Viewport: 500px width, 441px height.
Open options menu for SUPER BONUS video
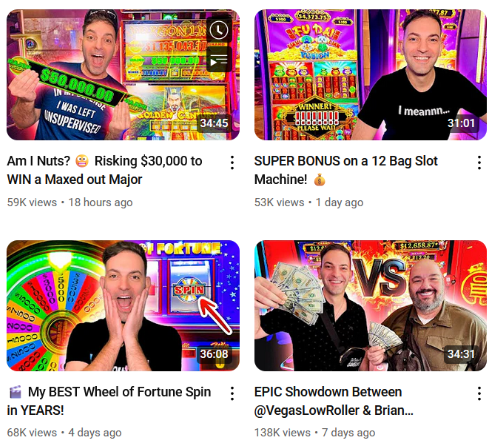point(479,163)
